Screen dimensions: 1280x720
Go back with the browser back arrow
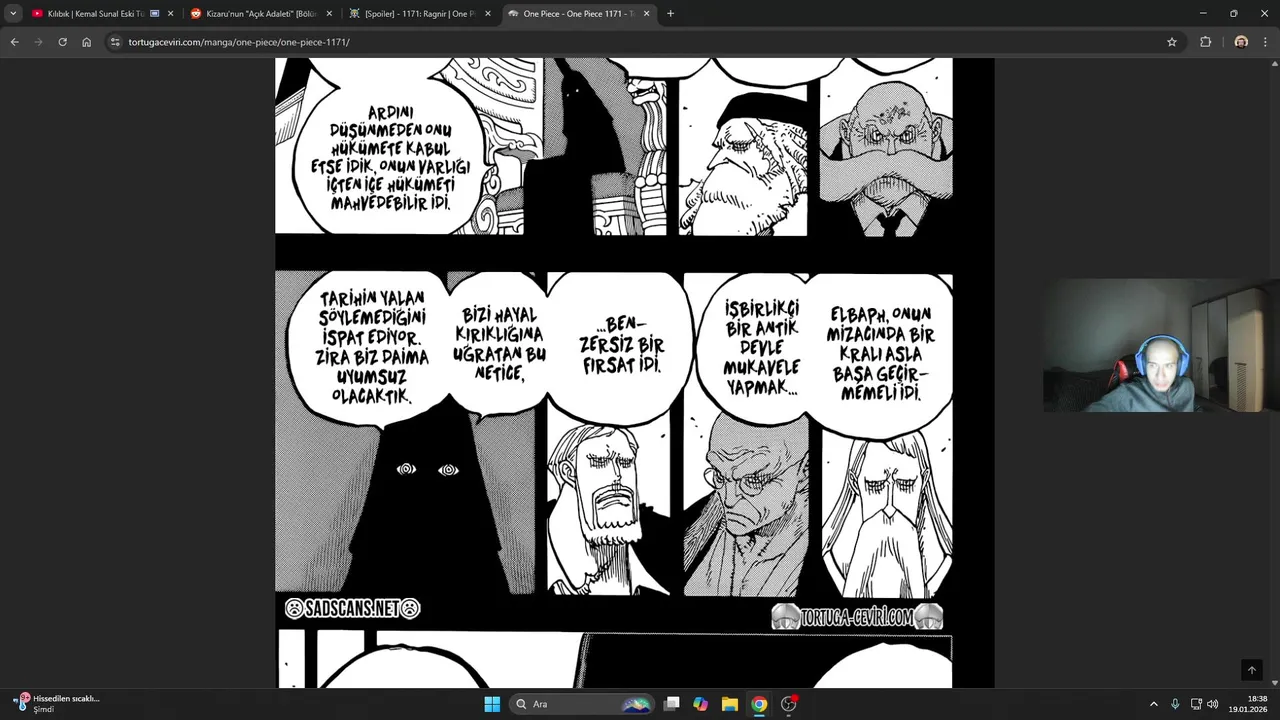pos(14,42)
